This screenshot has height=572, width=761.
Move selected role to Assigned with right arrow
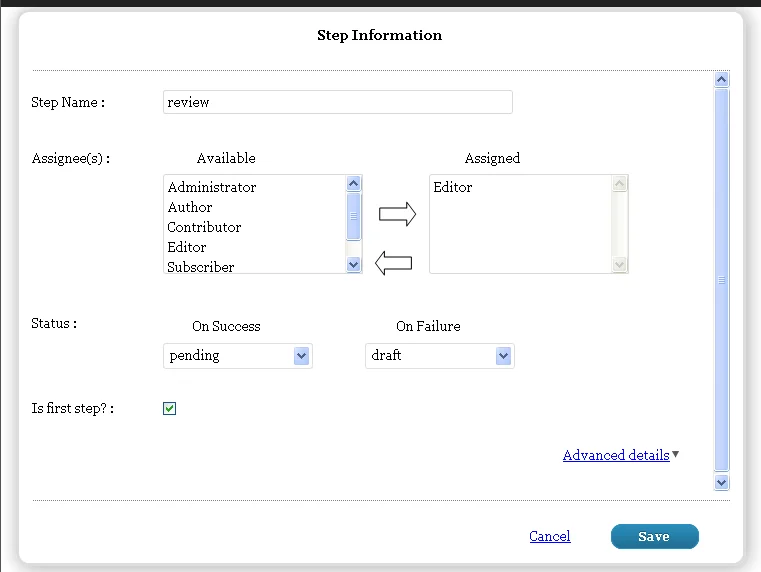[397, 214]
